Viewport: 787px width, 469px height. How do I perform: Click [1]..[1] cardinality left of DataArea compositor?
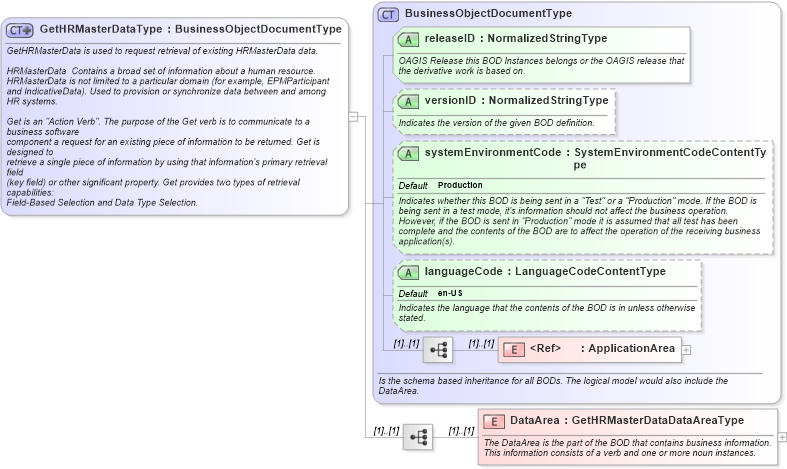point(386,431)
